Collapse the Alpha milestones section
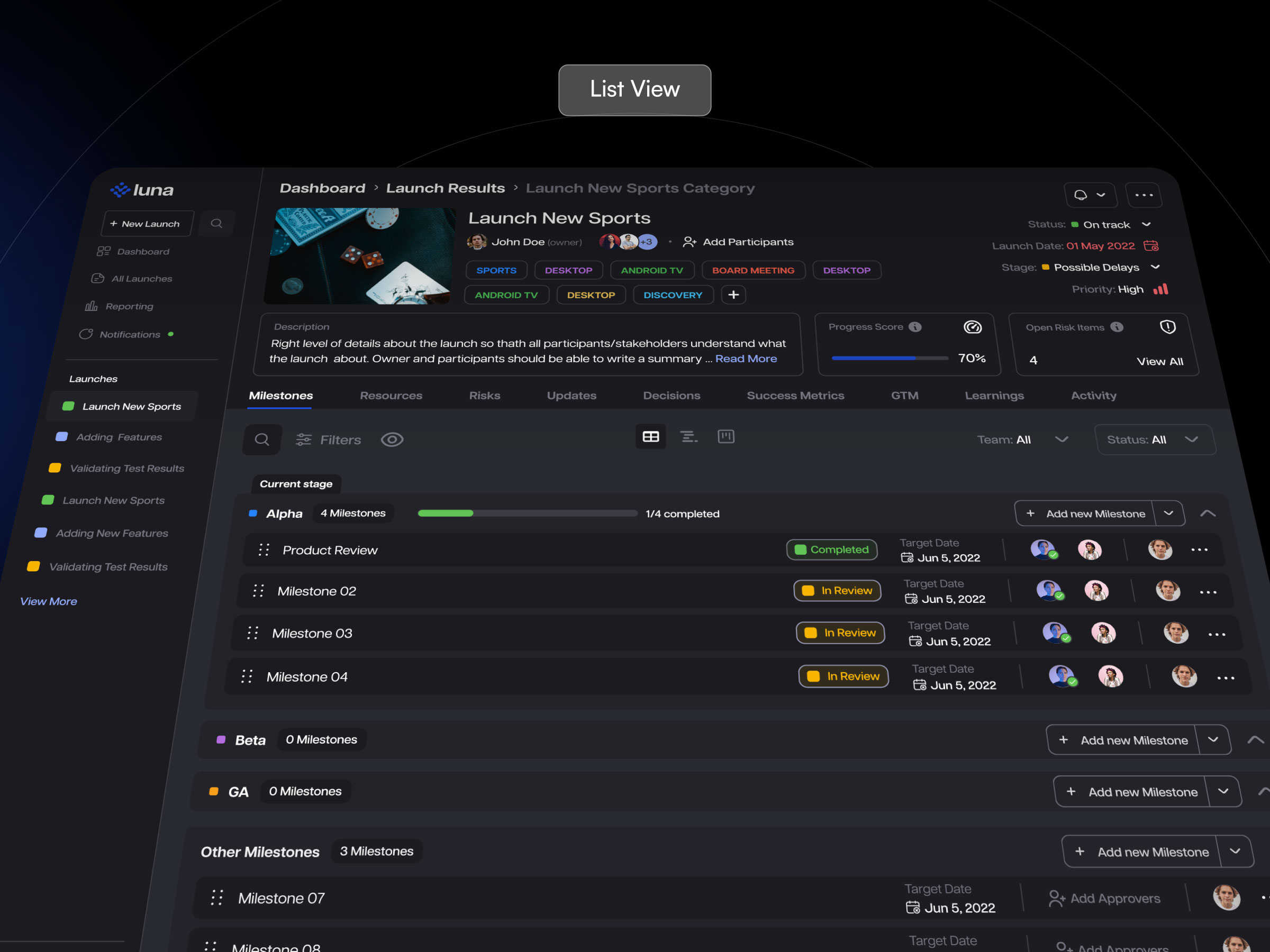The image size is (1270, 952). click(x=1208, y=513)
